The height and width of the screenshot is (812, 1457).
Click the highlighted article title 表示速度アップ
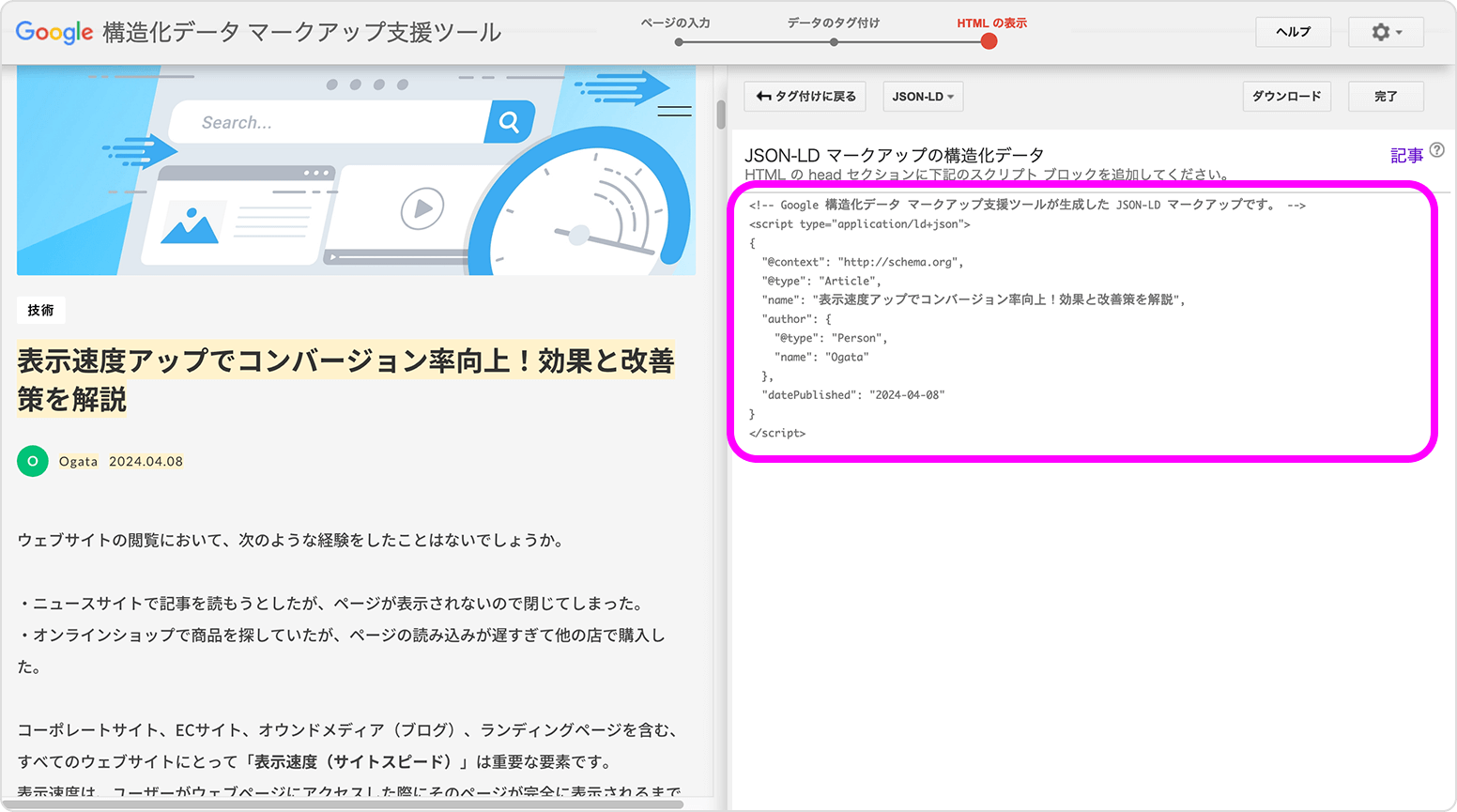345,380
